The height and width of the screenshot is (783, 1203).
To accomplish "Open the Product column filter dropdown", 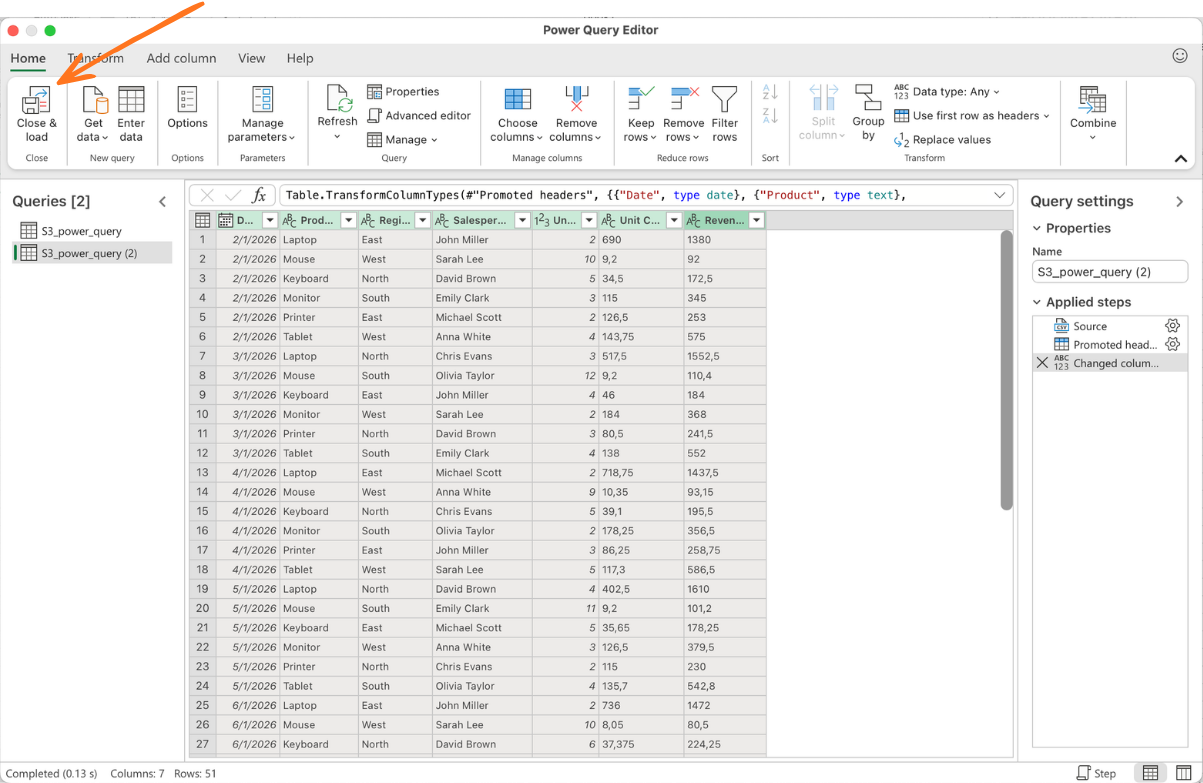I will coord(348,220).
